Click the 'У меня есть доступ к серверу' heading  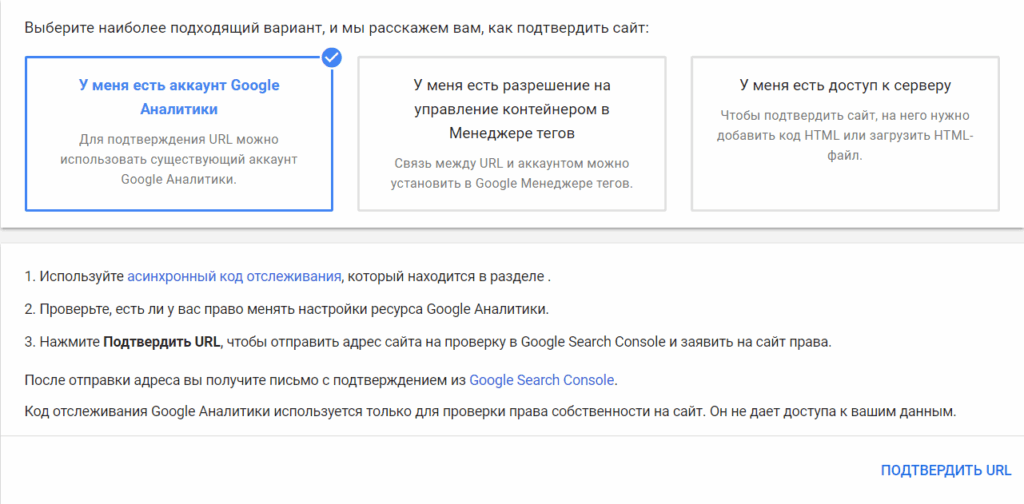coord(844,86)
